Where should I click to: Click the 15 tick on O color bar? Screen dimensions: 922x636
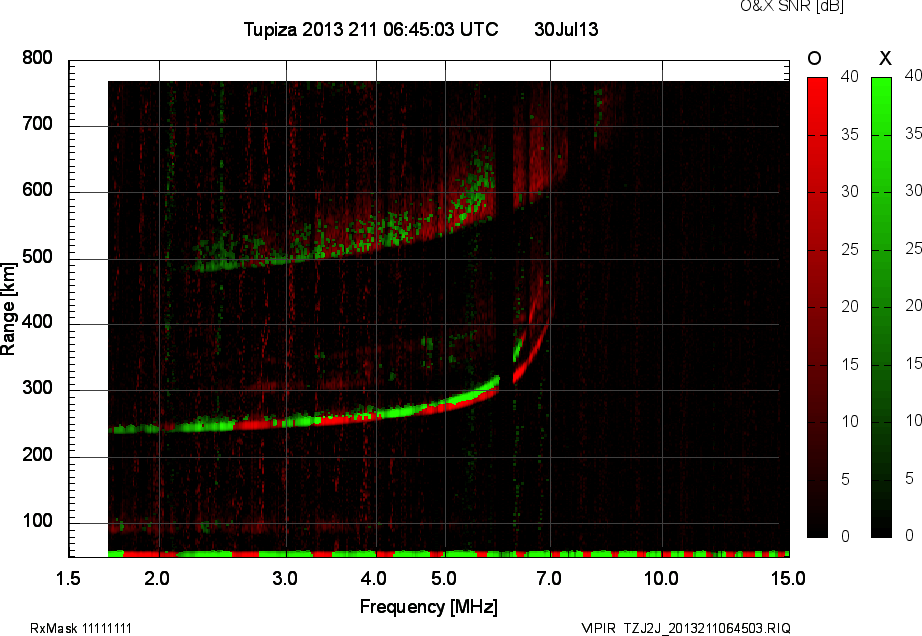pos(850,364)
